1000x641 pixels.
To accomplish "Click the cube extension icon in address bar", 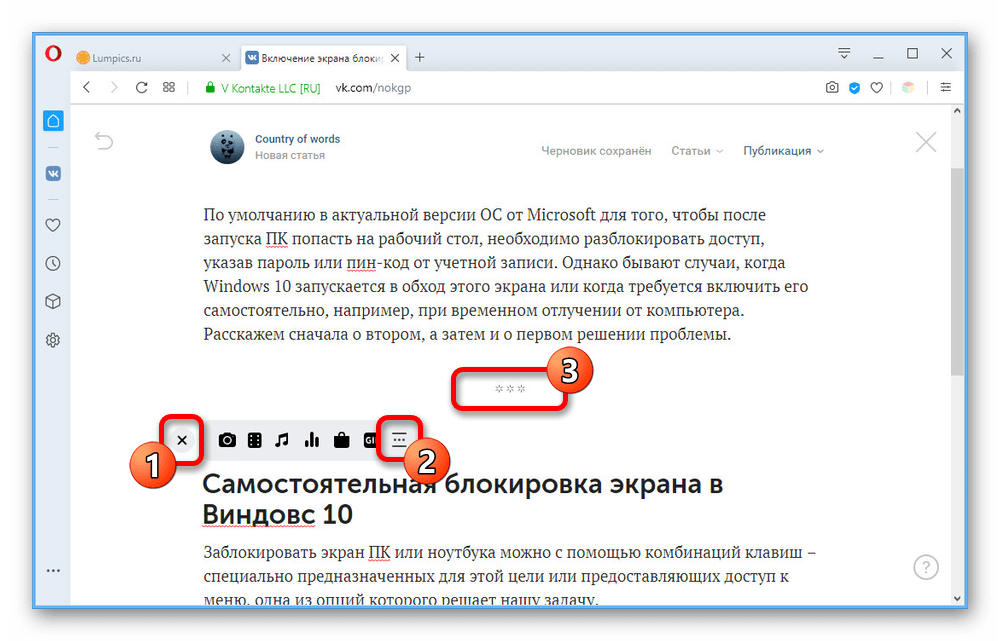I will pos(908,87).
